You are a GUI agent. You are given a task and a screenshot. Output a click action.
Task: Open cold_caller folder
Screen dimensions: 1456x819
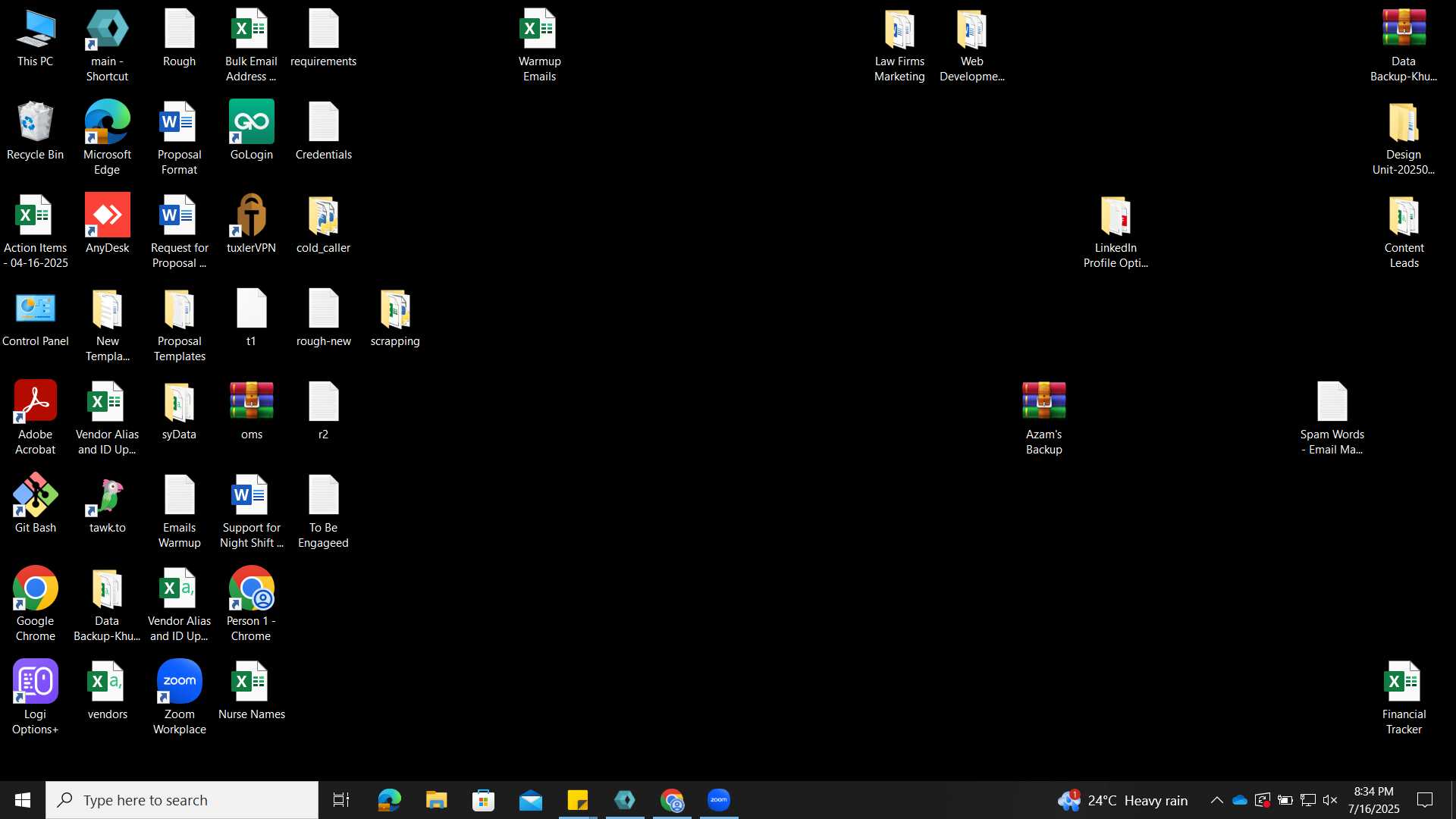point(323,224)
